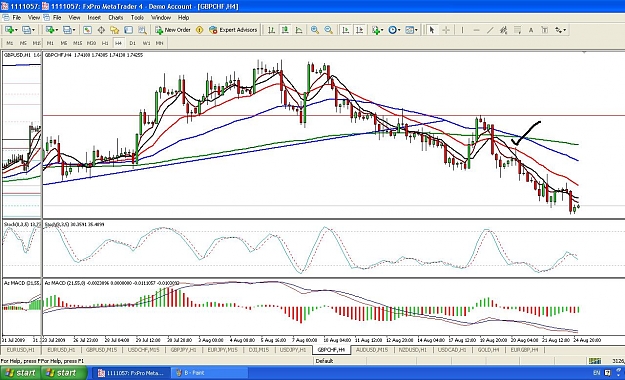The height and width of the screenshot is (380, 625).
Task: Switch chart to line chart type
Action: point(299,30)
